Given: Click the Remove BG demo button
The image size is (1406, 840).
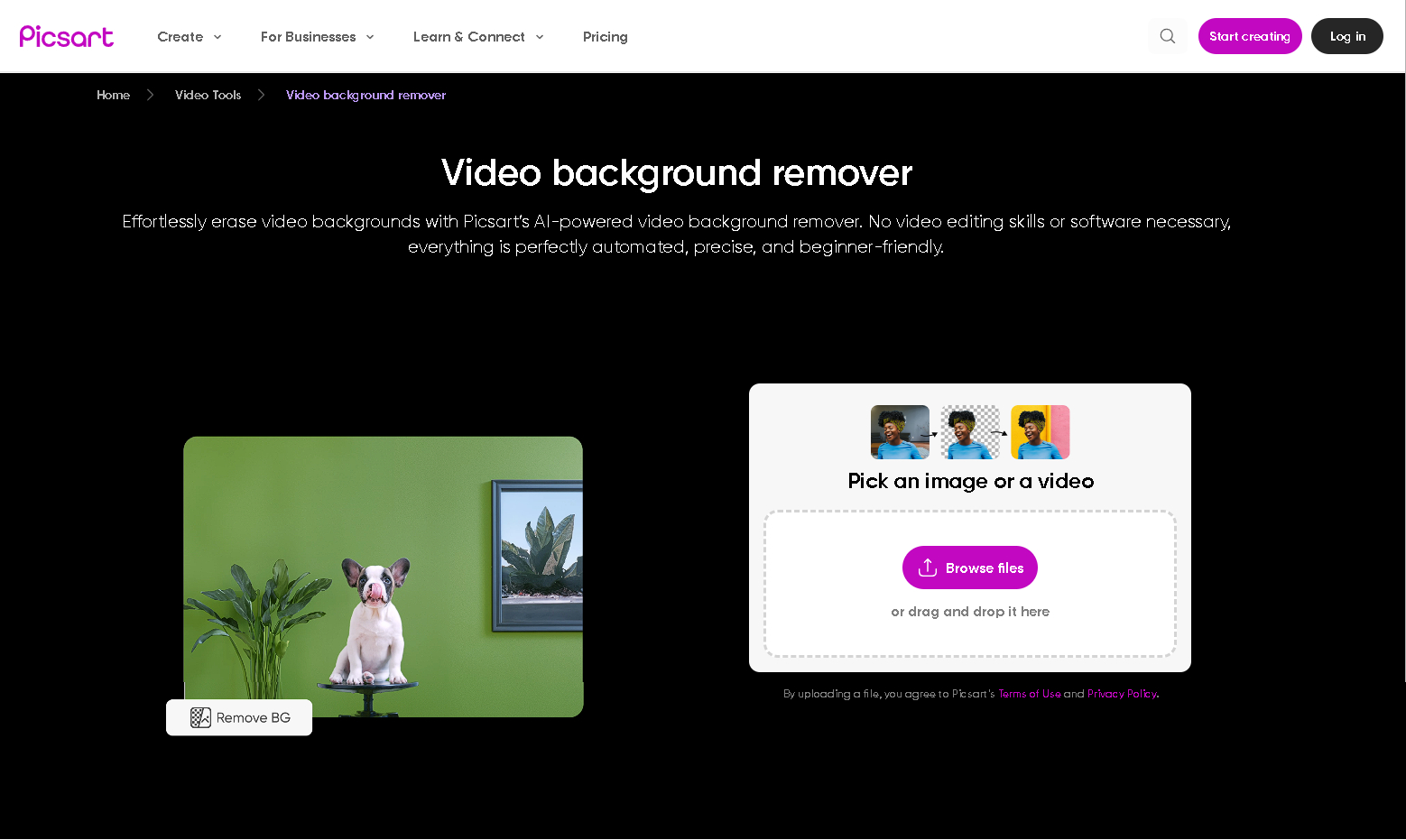Looking at the screenshot, I should coord(238,717).
